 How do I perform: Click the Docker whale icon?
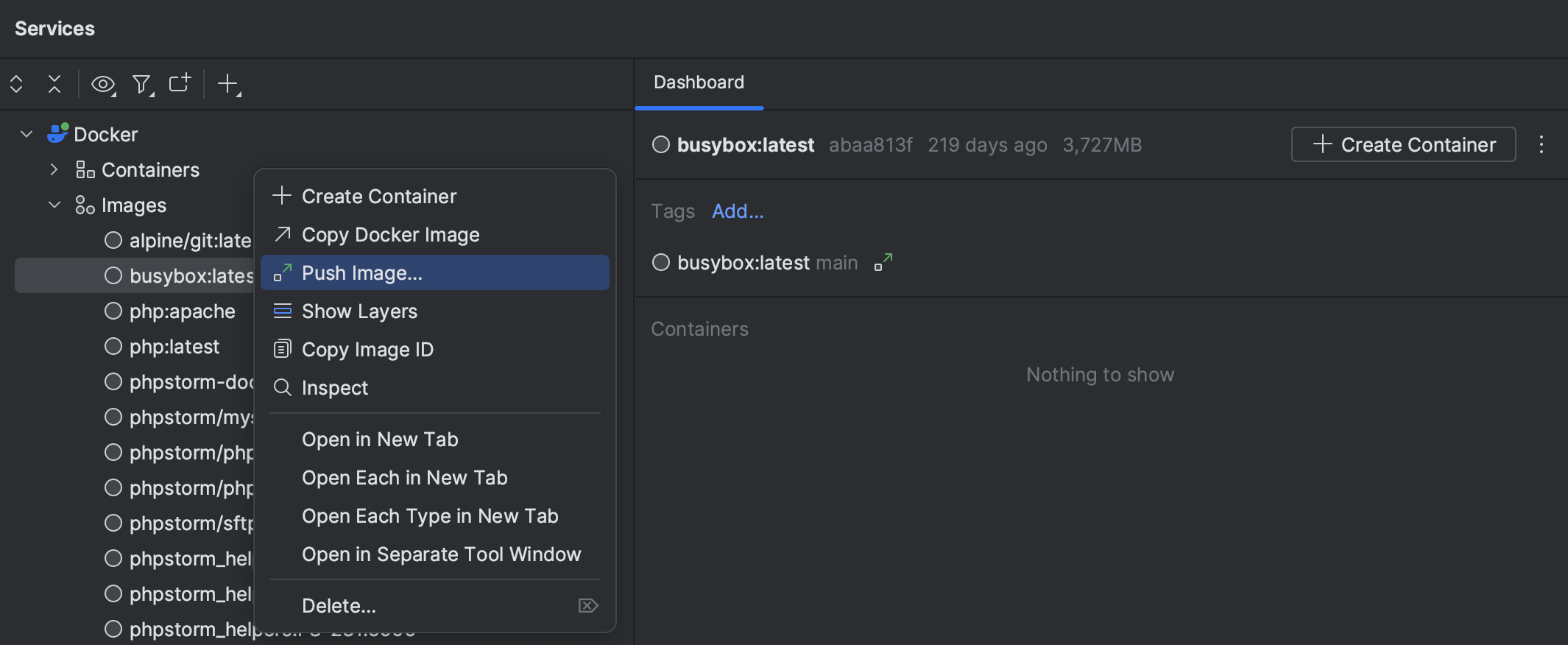click(x=57, y=133)
